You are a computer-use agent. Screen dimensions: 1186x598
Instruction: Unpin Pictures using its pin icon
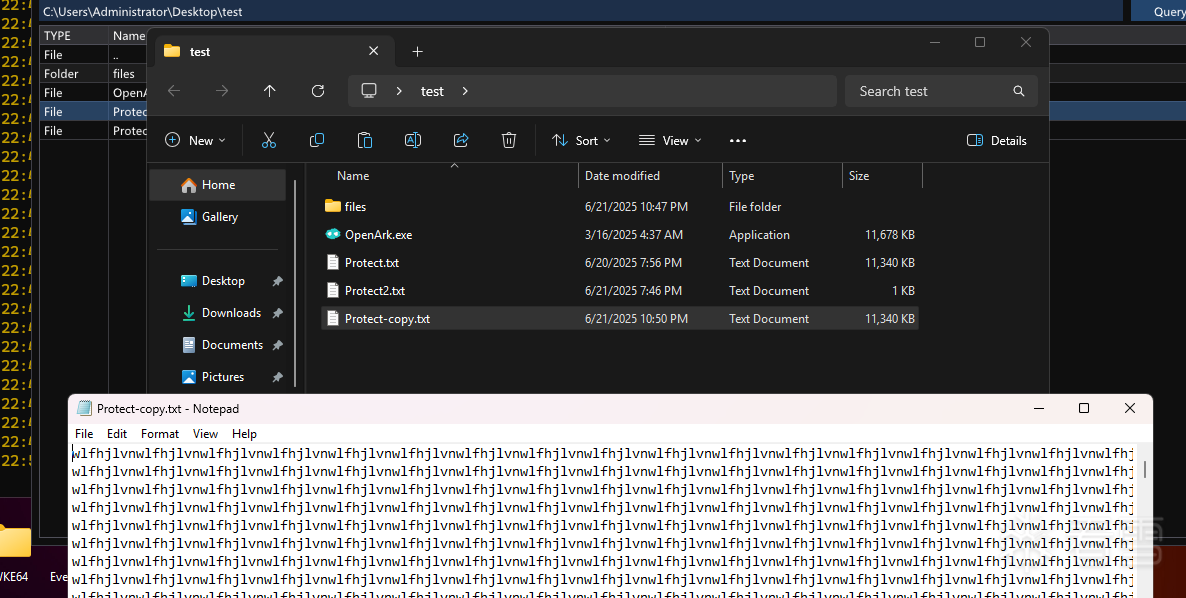click(278, 376)
